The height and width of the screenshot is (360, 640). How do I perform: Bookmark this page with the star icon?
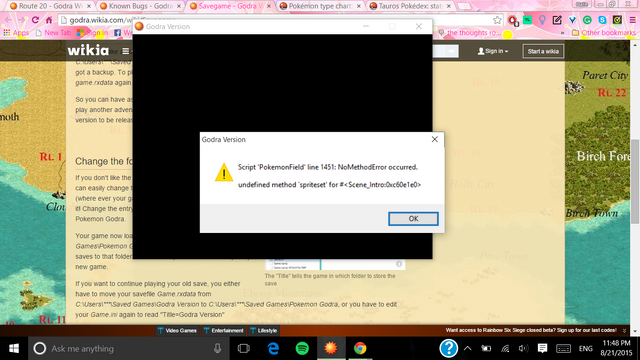[497, 20]
